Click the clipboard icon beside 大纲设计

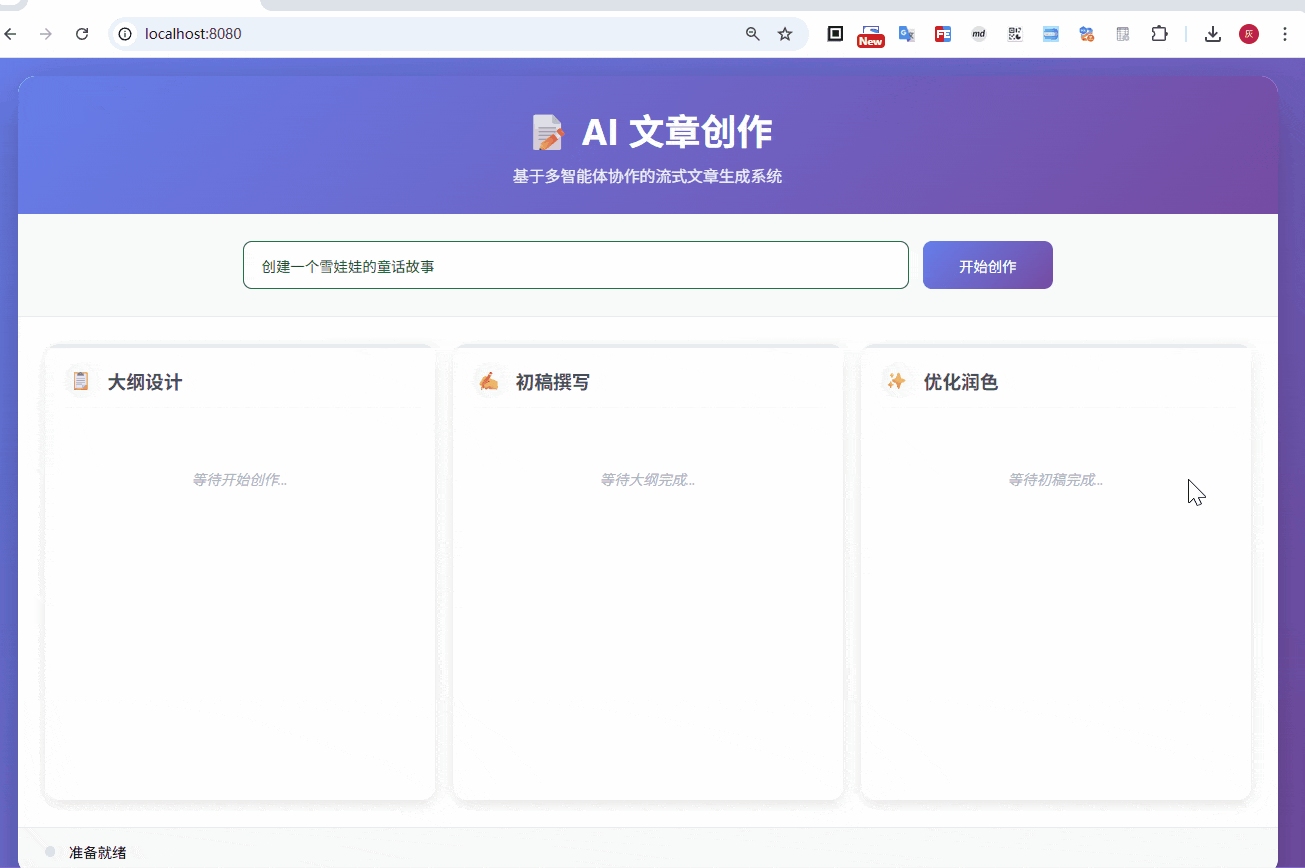(x=81, y=381)
